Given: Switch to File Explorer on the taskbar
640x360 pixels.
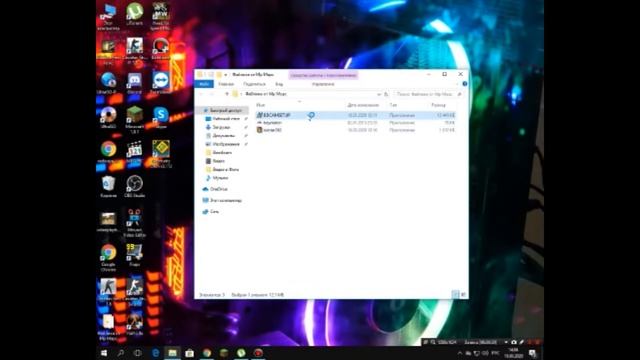Looking at the screenshot, I should [172, 353].
